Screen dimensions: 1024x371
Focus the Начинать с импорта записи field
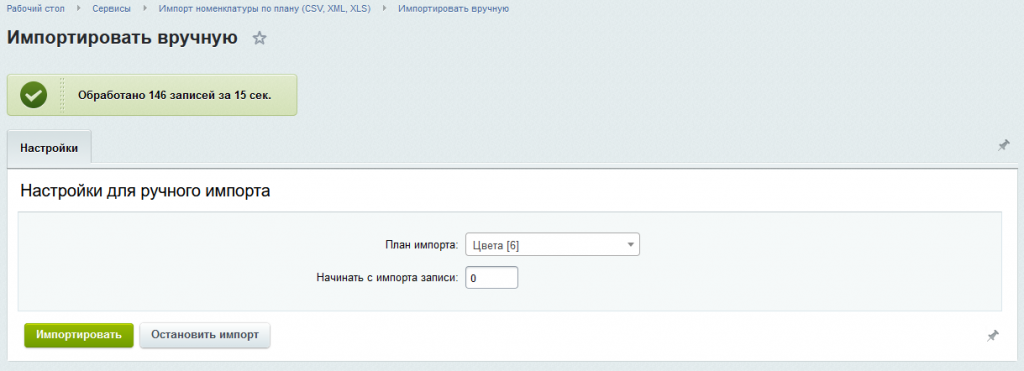492,278
